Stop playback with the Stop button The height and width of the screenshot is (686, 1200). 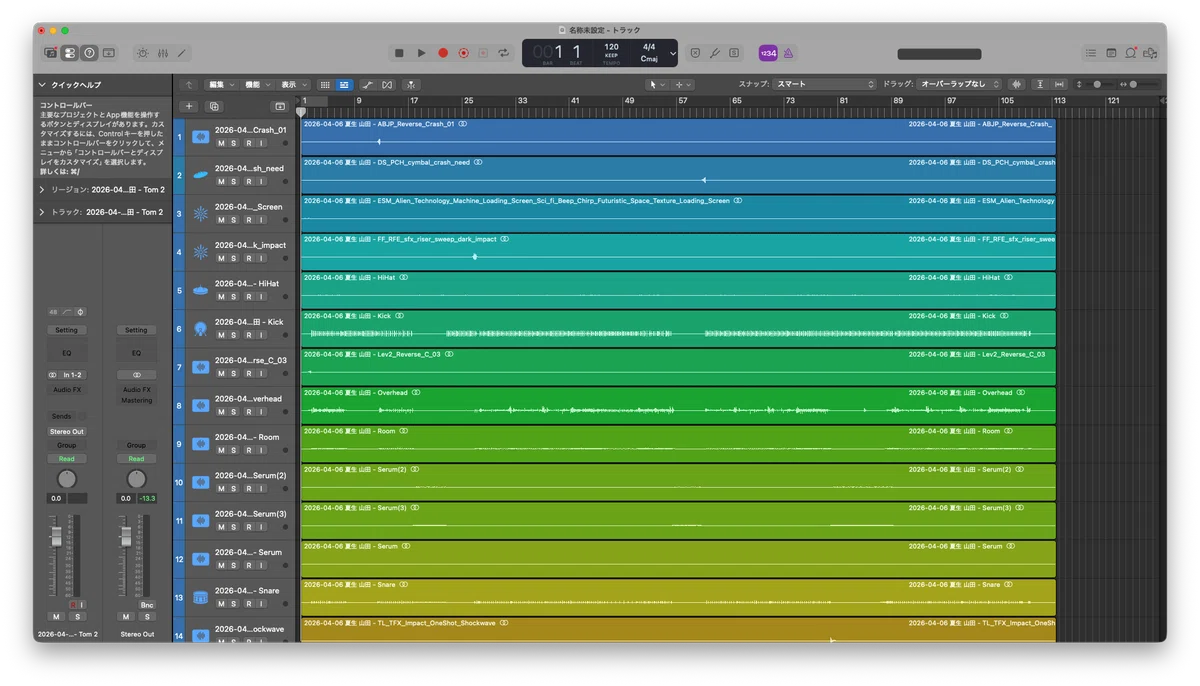pos(399,53)
